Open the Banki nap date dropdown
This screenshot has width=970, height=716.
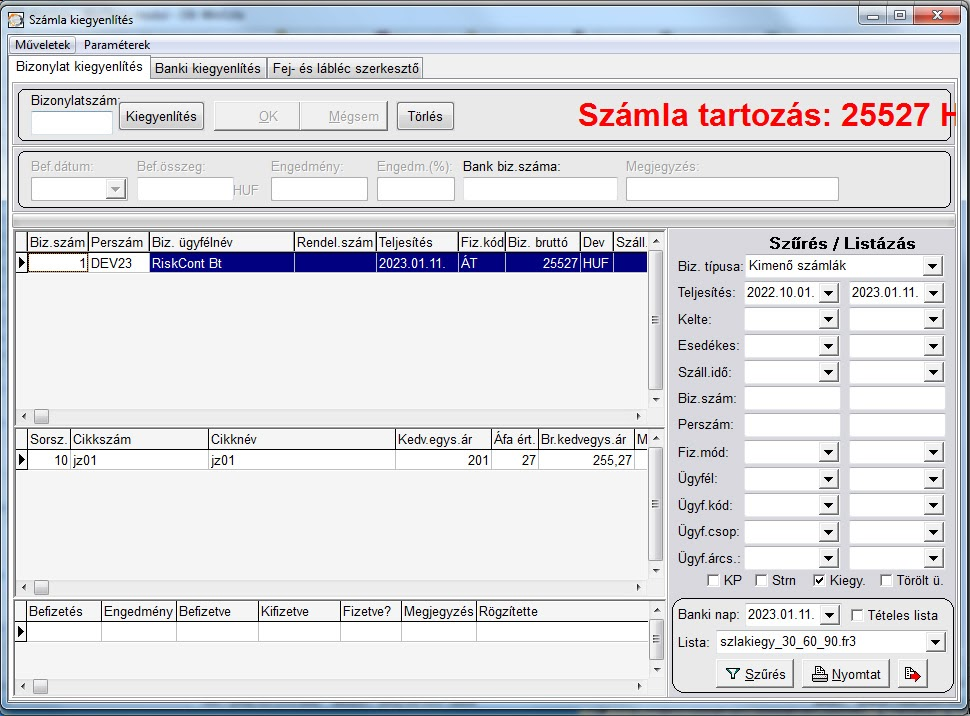coord(830,615)
